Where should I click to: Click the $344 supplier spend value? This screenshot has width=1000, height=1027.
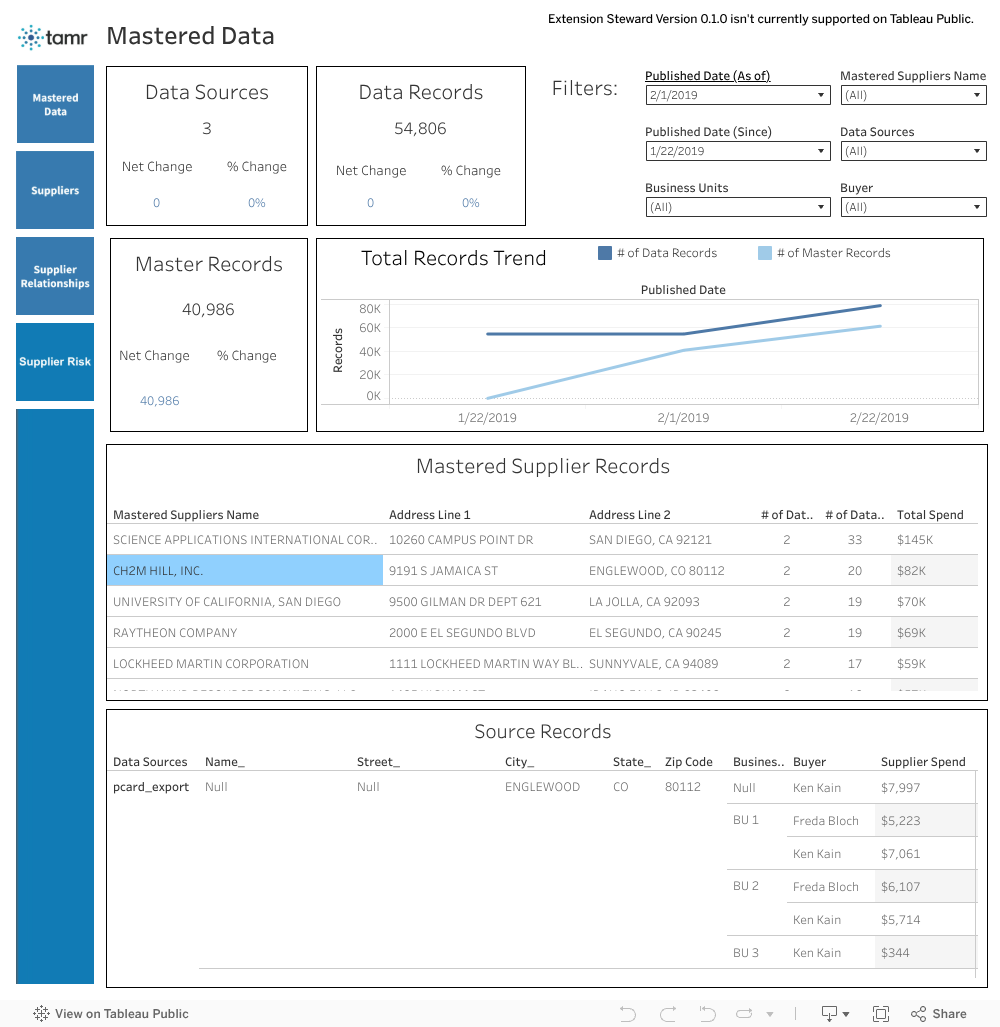895,953
